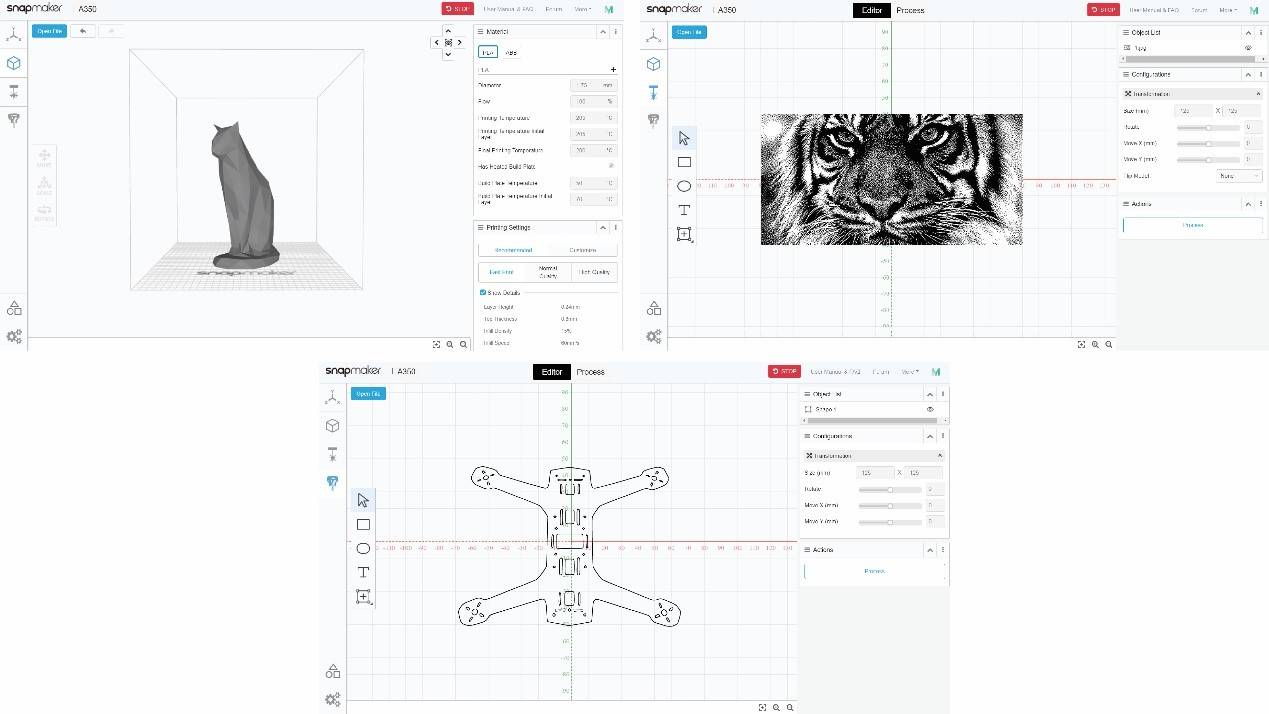1269x714 pixels.
Task: Click the zoom-out magnifier in the drone frame window
Action: point(789,707)
